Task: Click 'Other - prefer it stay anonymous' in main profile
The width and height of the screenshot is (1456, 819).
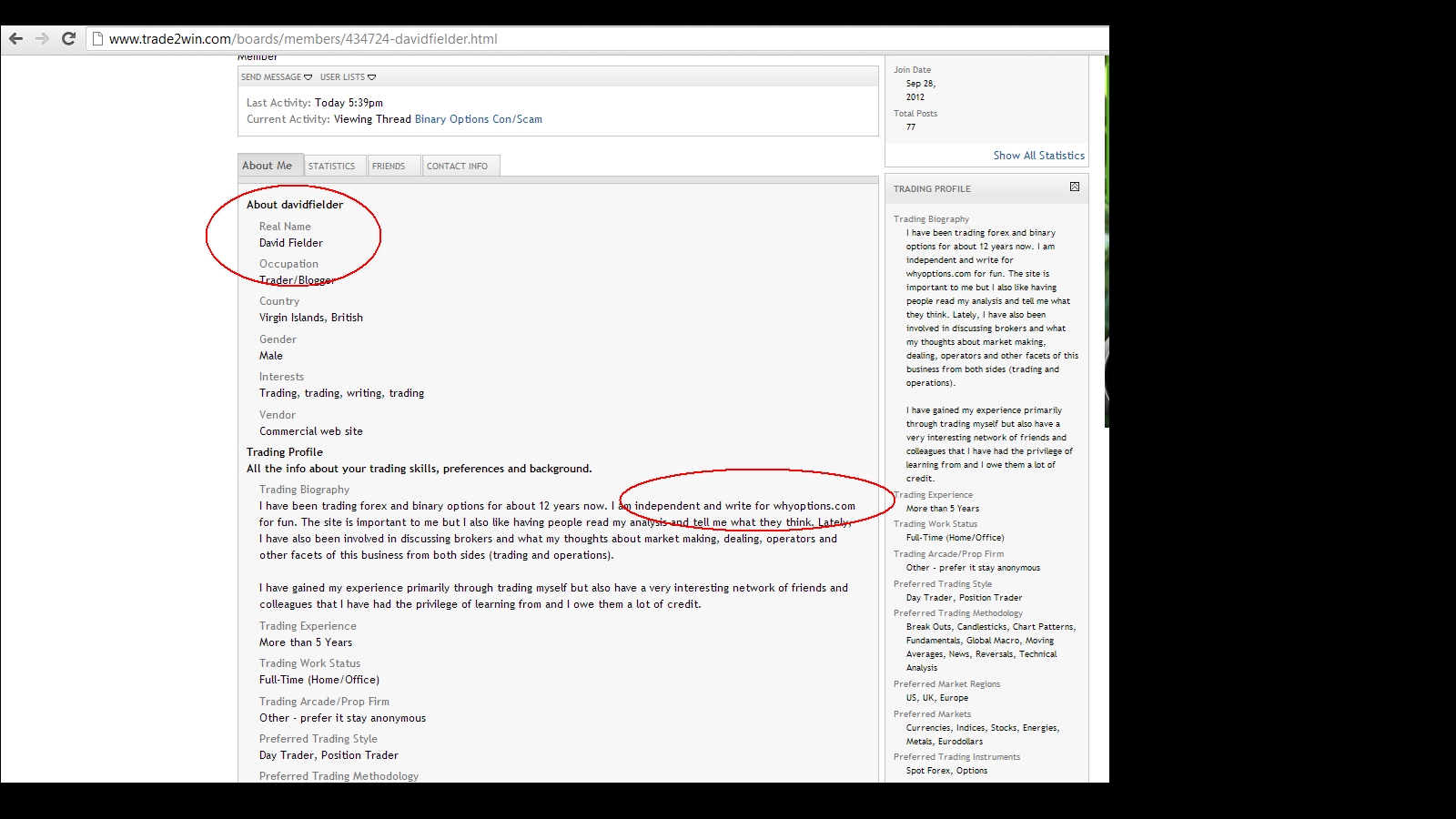Action: point(342,718)
